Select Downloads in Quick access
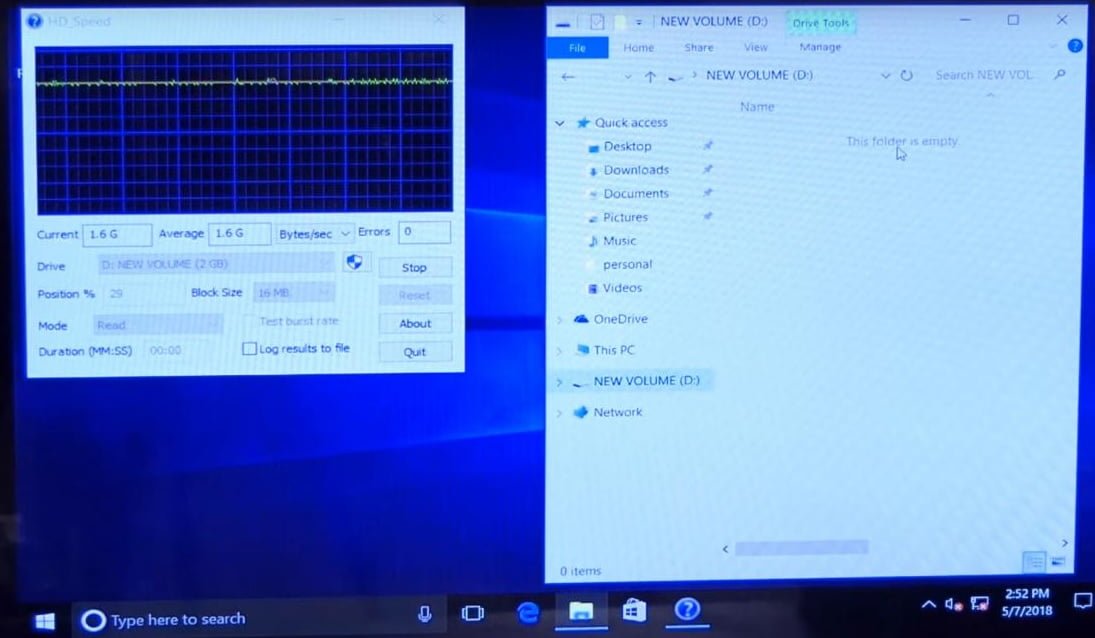The image size is (1095, 638). [x=636, y=170]
